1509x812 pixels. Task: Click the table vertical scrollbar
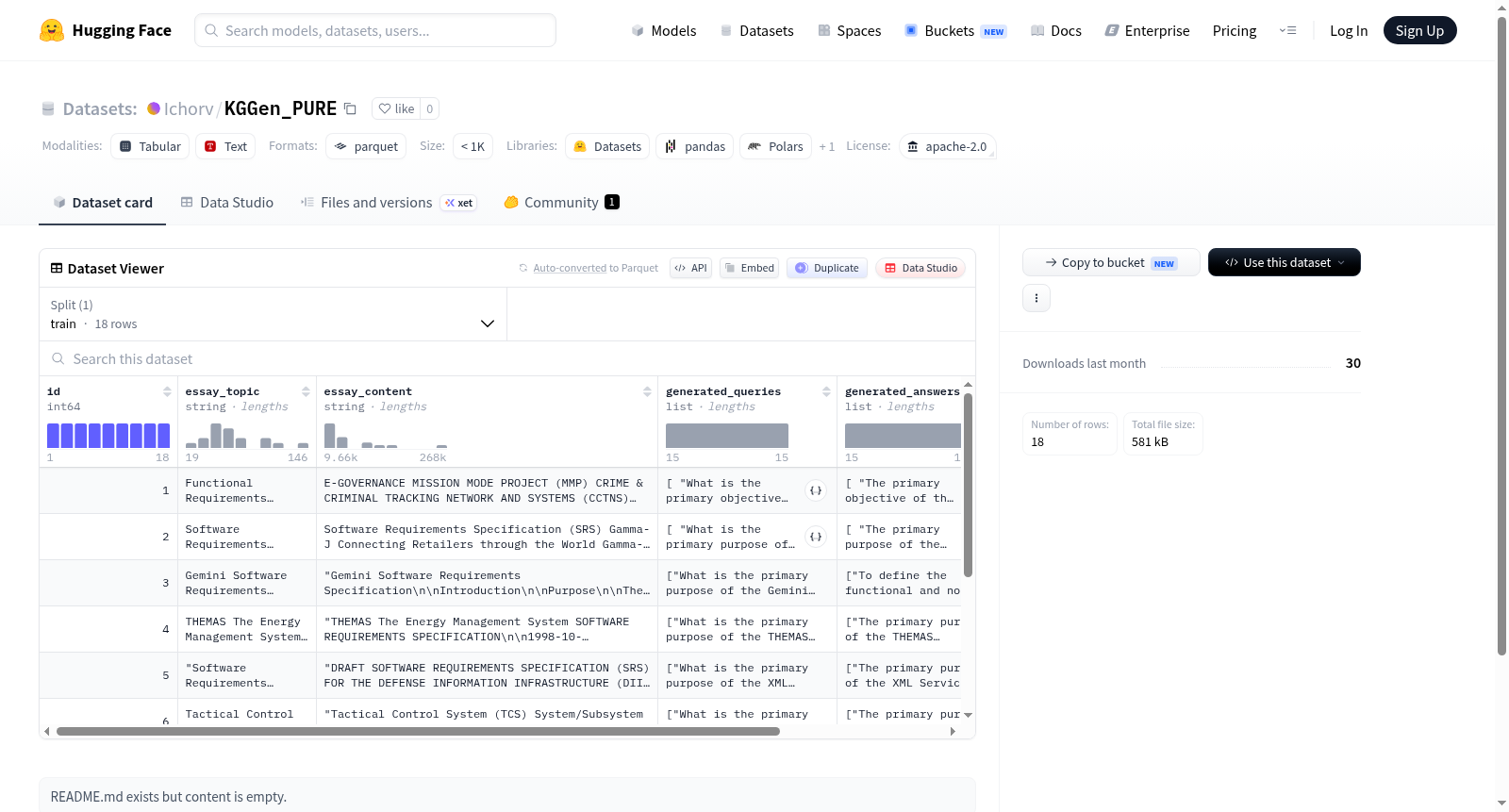point(968,485)
